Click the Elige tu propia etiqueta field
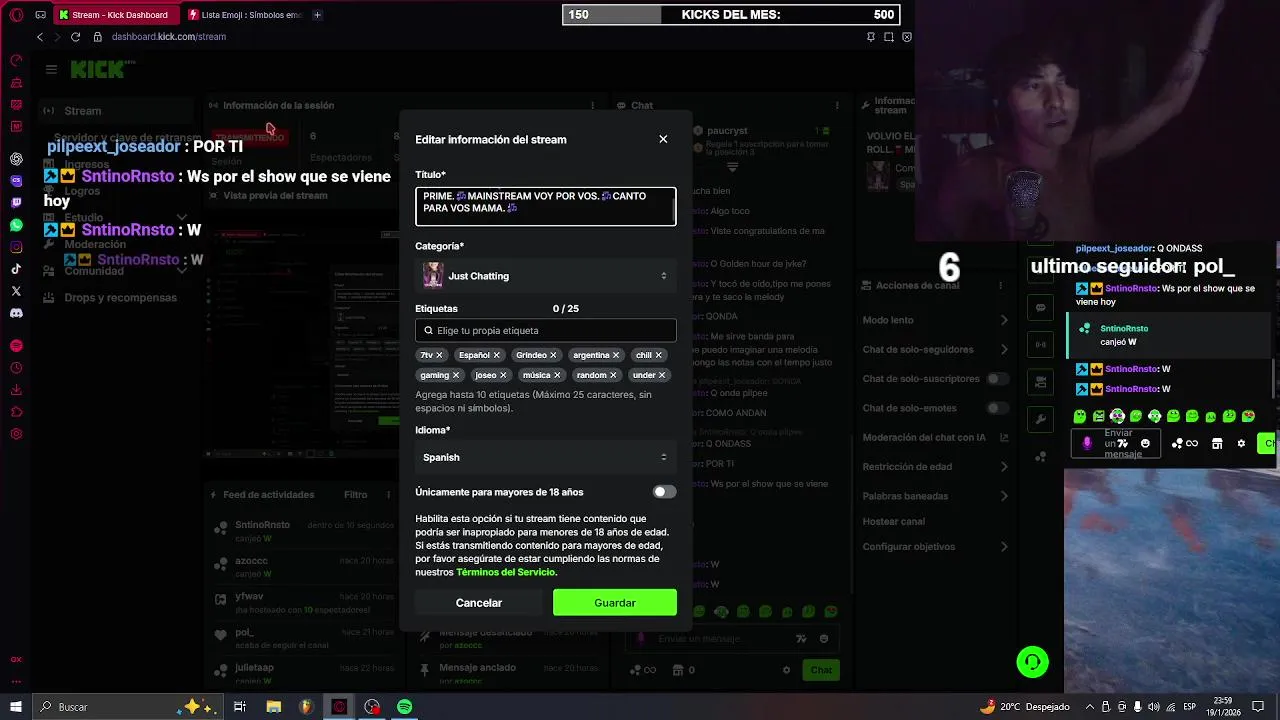 coord(546,330)
